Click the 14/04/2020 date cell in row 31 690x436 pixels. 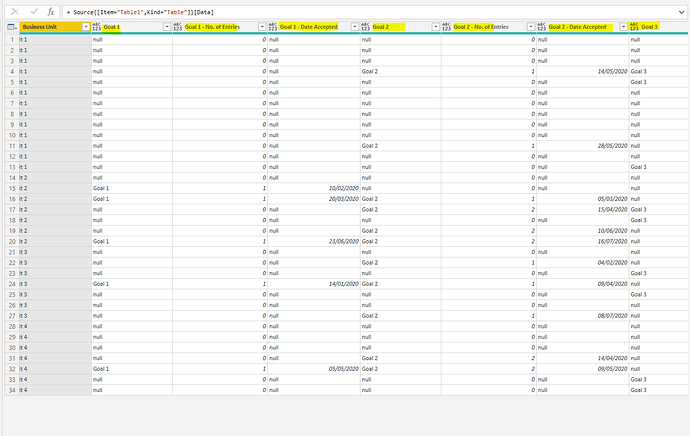(583, 358)
